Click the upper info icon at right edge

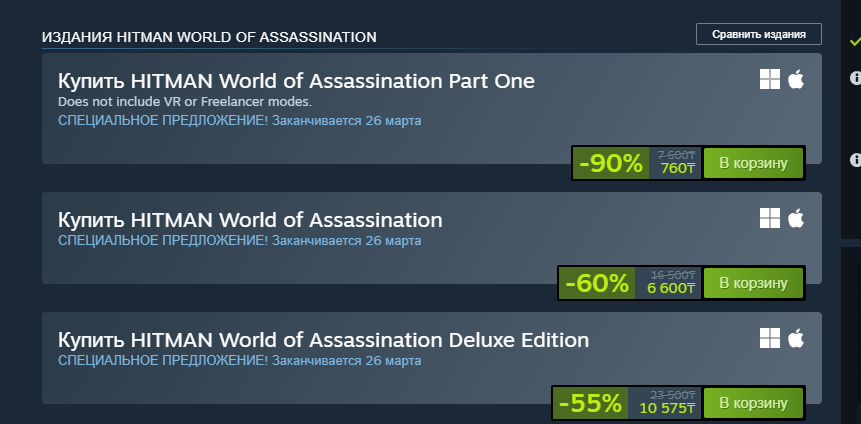[856, 77]
